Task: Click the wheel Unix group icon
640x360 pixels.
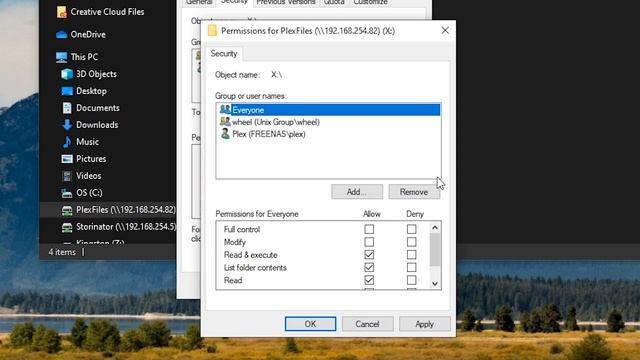Action: click(225, 122)
